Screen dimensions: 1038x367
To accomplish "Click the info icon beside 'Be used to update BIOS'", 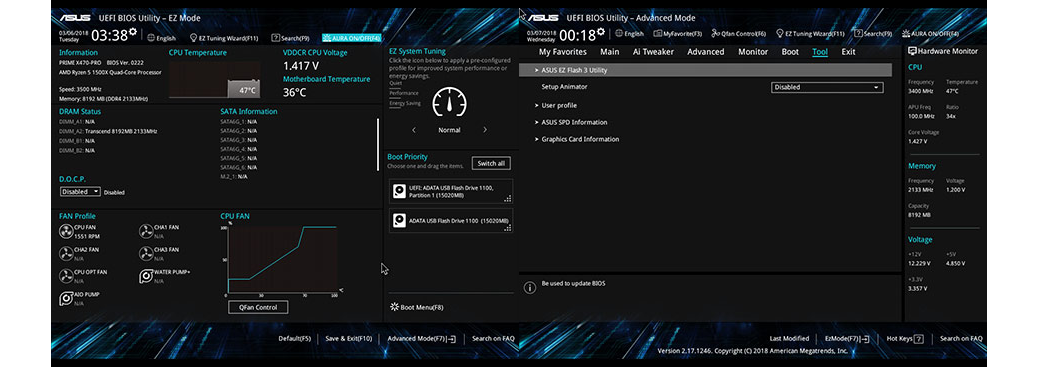I will pos(530,288).
